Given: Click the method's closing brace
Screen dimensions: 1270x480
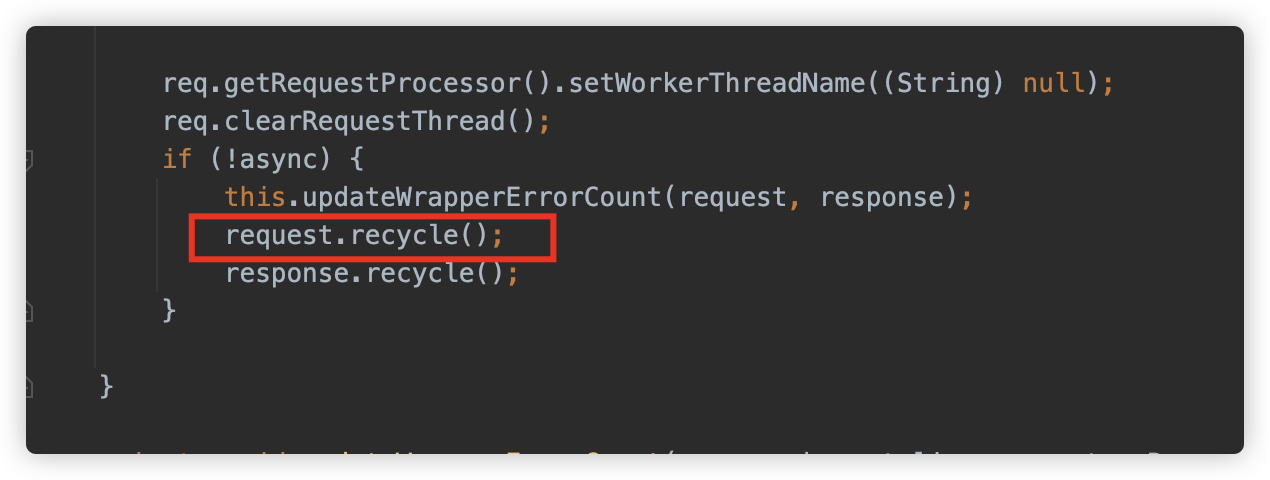Looking at the screenshot, I should [x=108, y=387].
